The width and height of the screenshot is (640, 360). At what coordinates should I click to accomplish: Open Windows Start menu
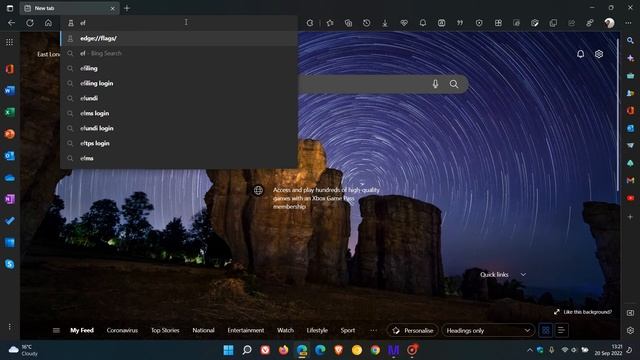229,350
